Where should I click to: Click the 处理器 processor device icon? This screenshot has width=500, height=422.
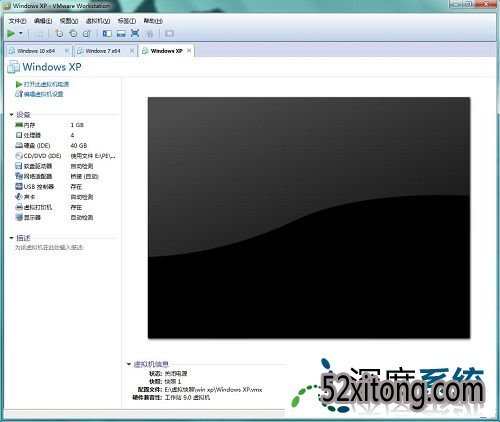click(x=19, y=135)
